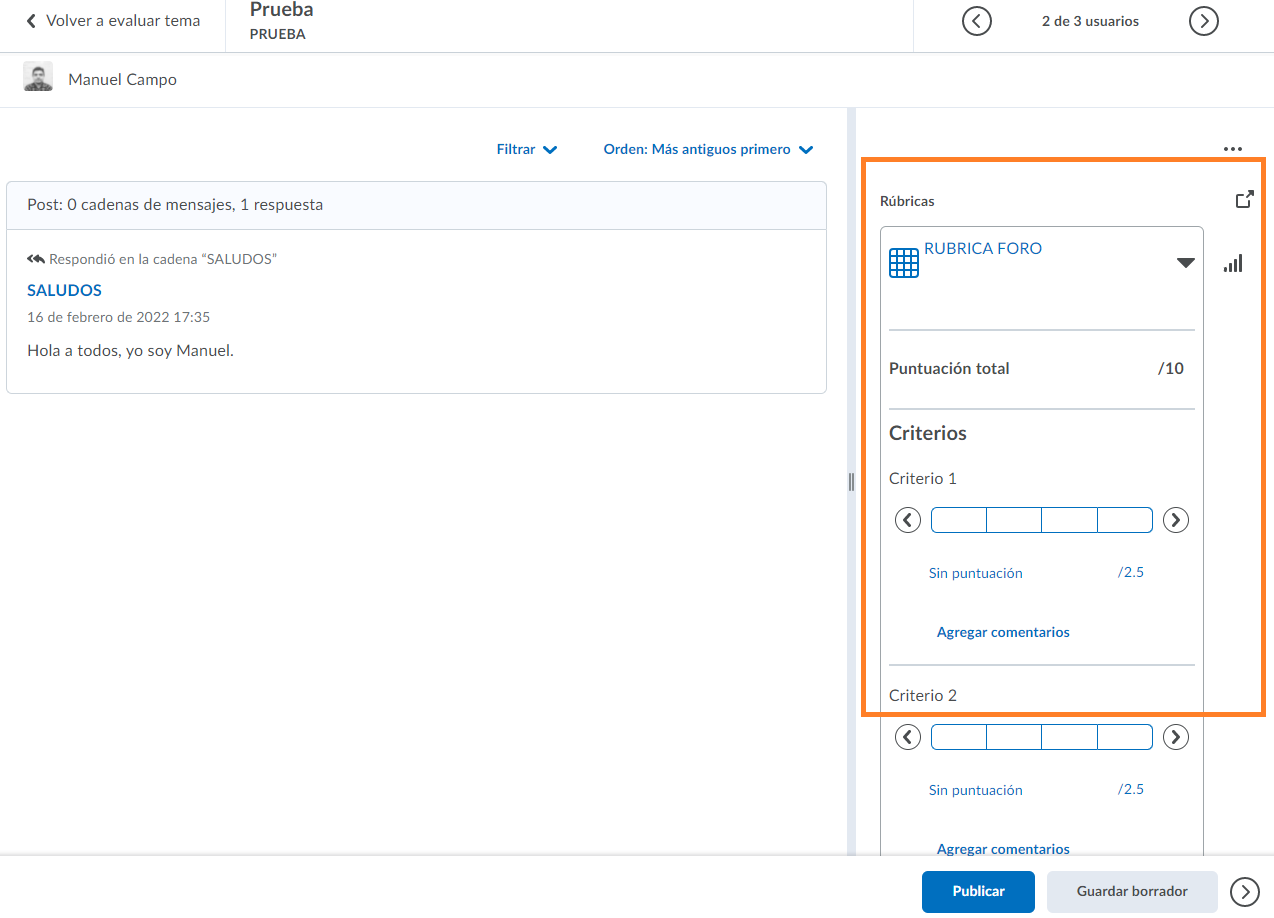Collapse the RUBRICA FORO rubric arrow
The height and width of the screenshot is (918, 1274).
pyautogui.click(x=1185, y=263)
